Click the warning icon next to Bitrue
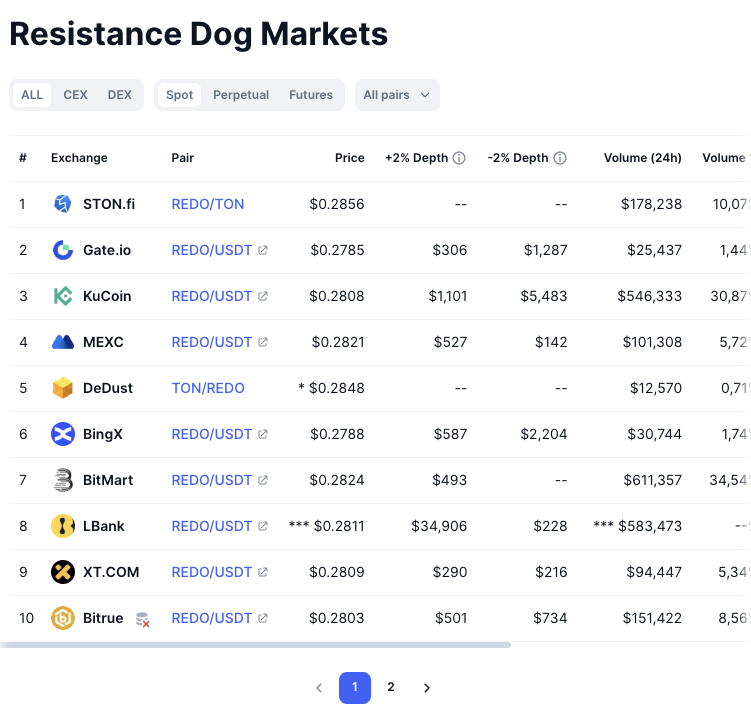 click(143, 619)
